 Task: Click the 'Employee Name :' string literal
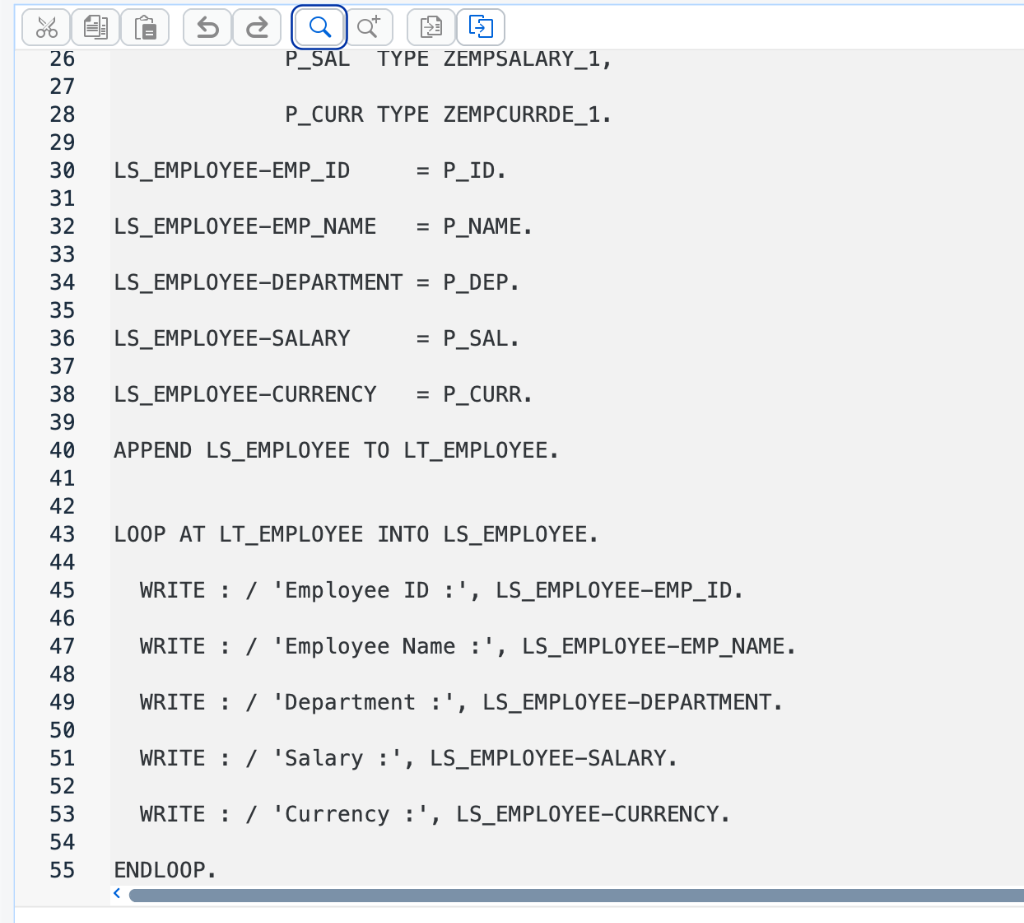point(383,647)
